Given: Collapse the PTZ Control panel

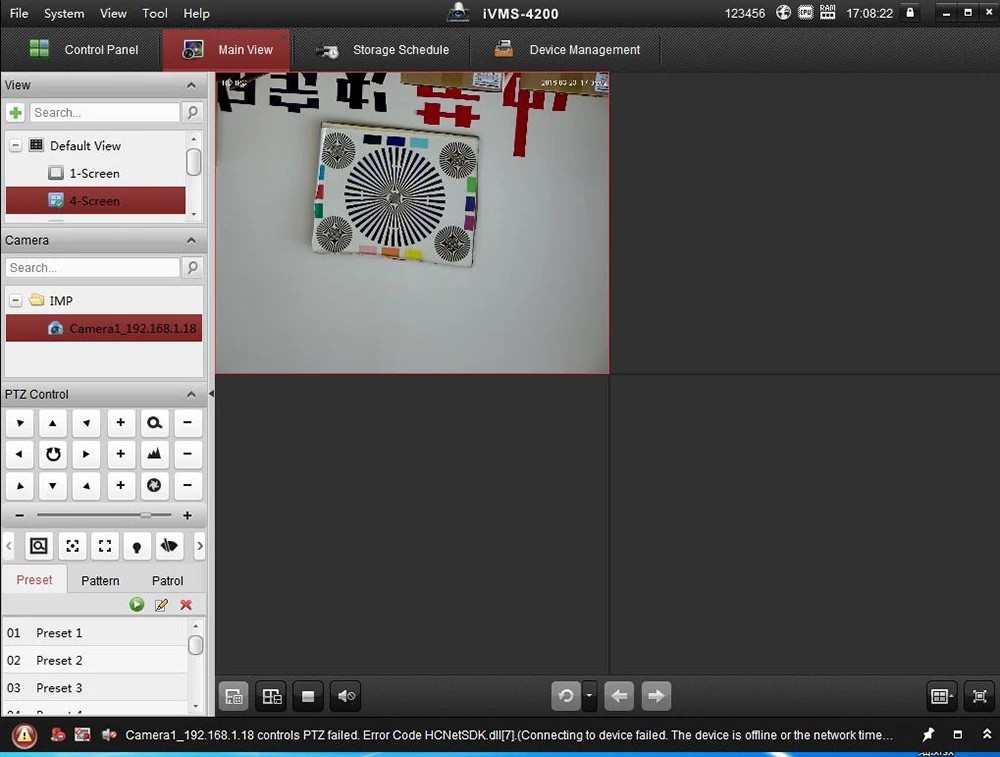Looking at the screenshot, I should pyautogui.click(x=191, y=395).
